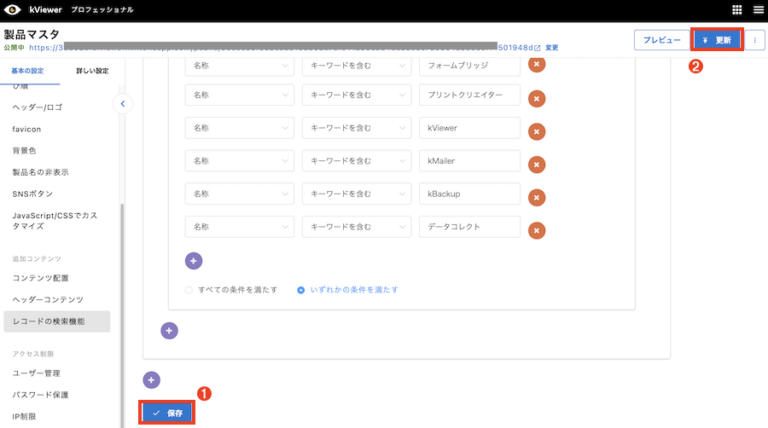
Task: Add a new condition with purple plus below rows
Action: [x=193, y=260]
